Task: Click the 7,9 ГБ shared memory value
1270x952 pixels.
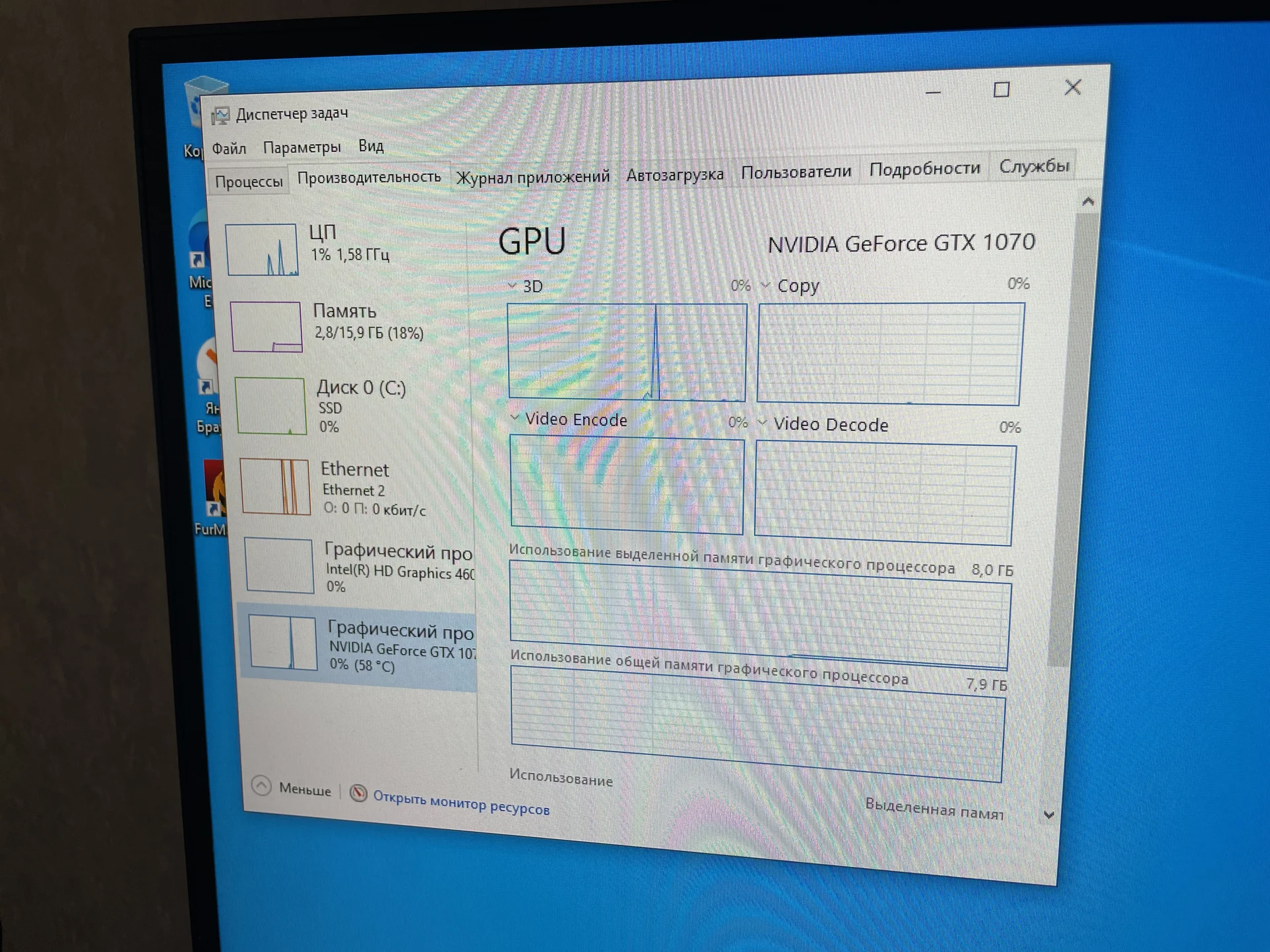Action: (987, 684)
